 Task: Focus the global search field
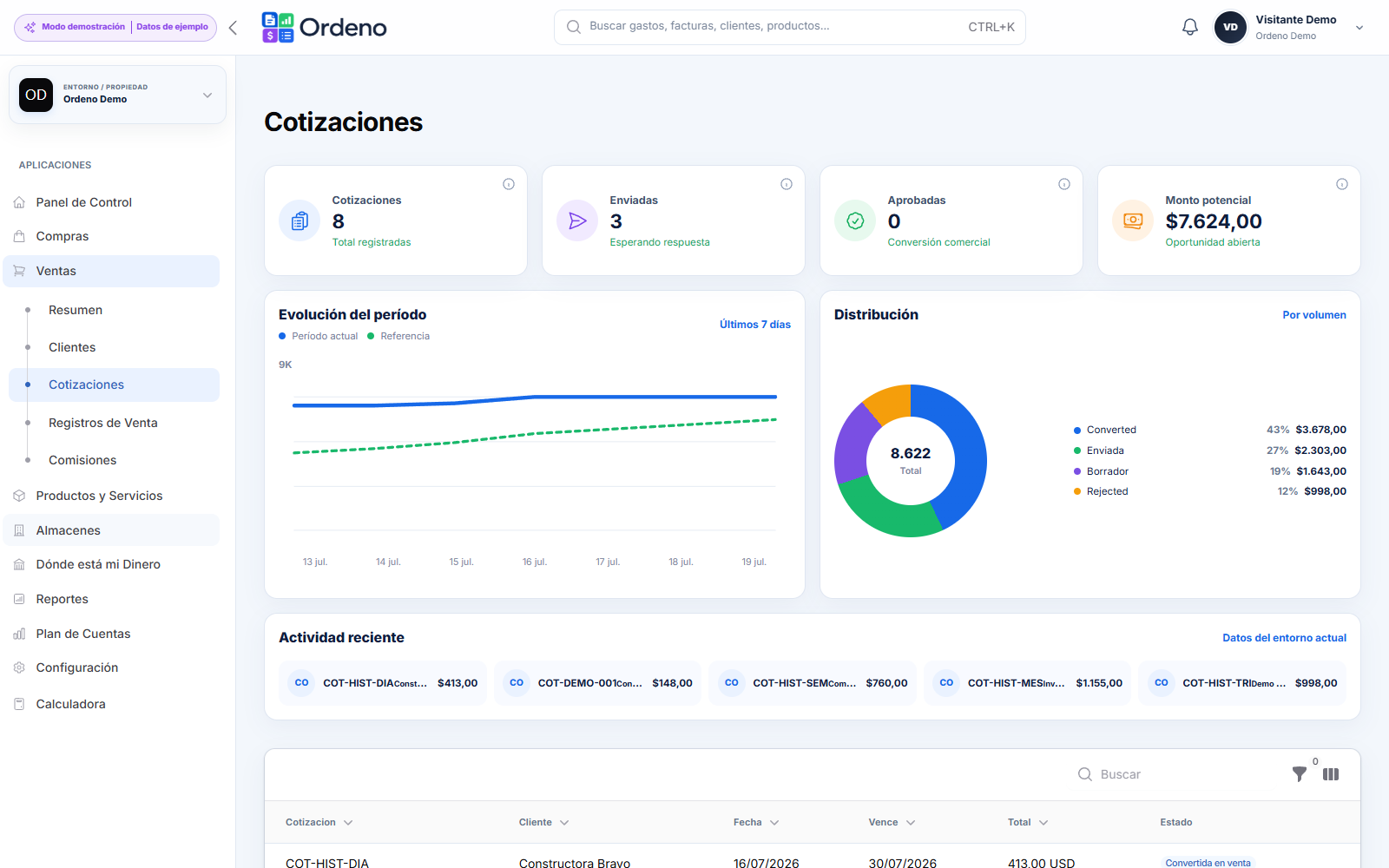click(789, 27)
